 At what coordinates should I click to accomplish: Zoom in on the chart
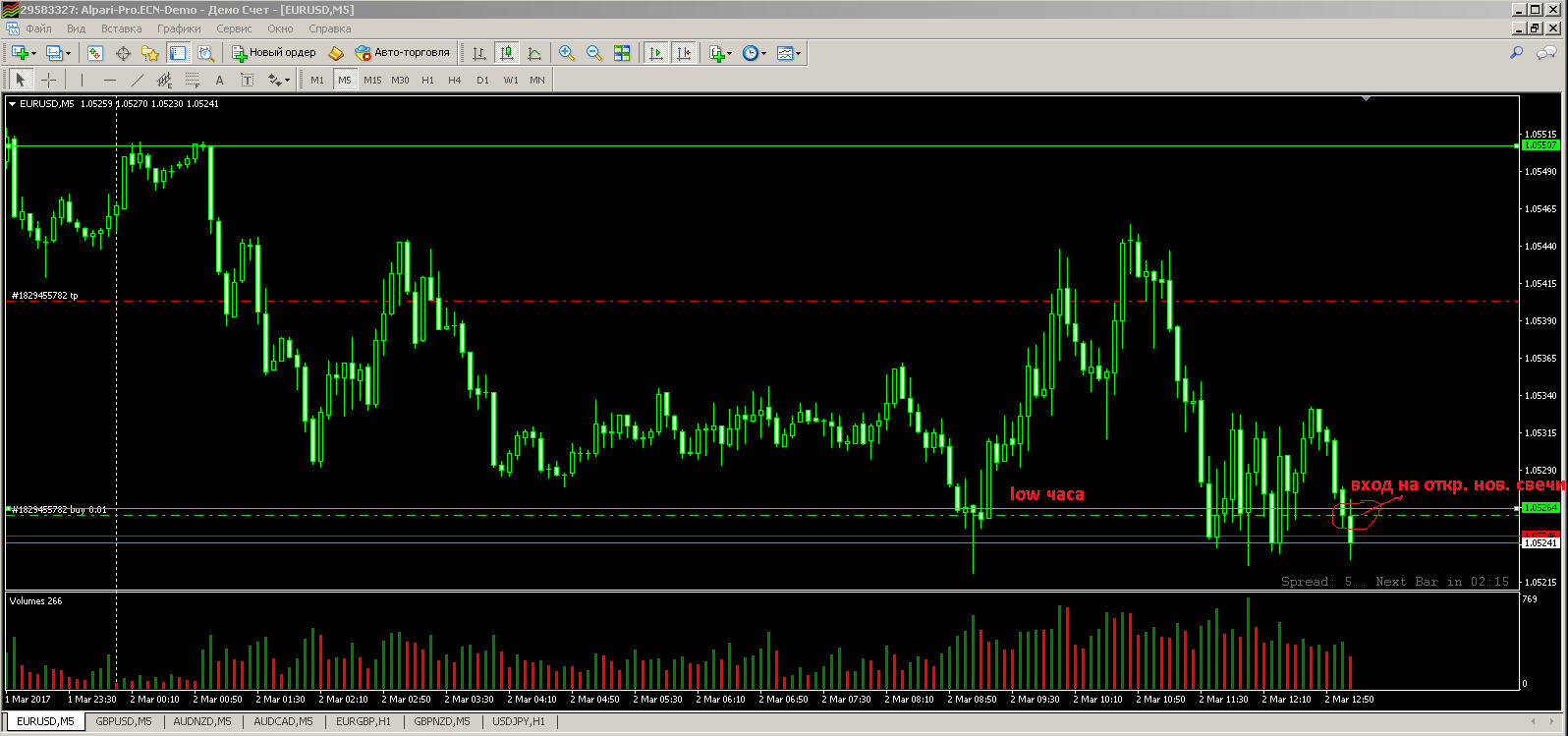pyautogui.click(x=567, y=53)
